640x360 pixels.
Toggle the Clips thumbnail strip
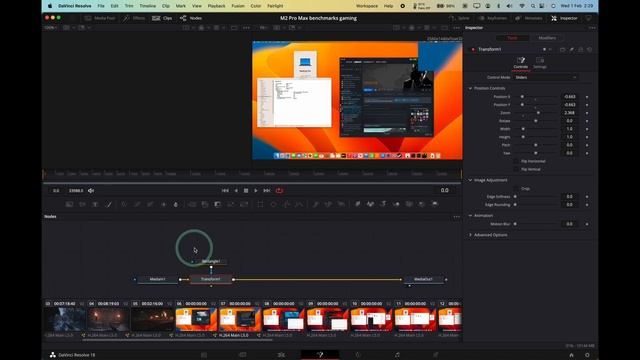coord(162,18)
